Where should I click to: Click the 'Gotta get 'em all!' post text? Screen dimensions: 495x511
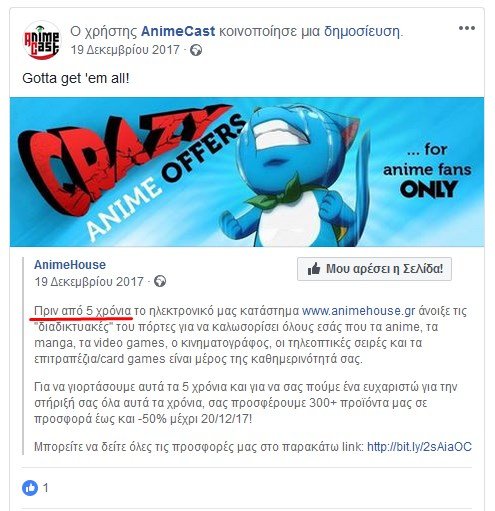76,79
